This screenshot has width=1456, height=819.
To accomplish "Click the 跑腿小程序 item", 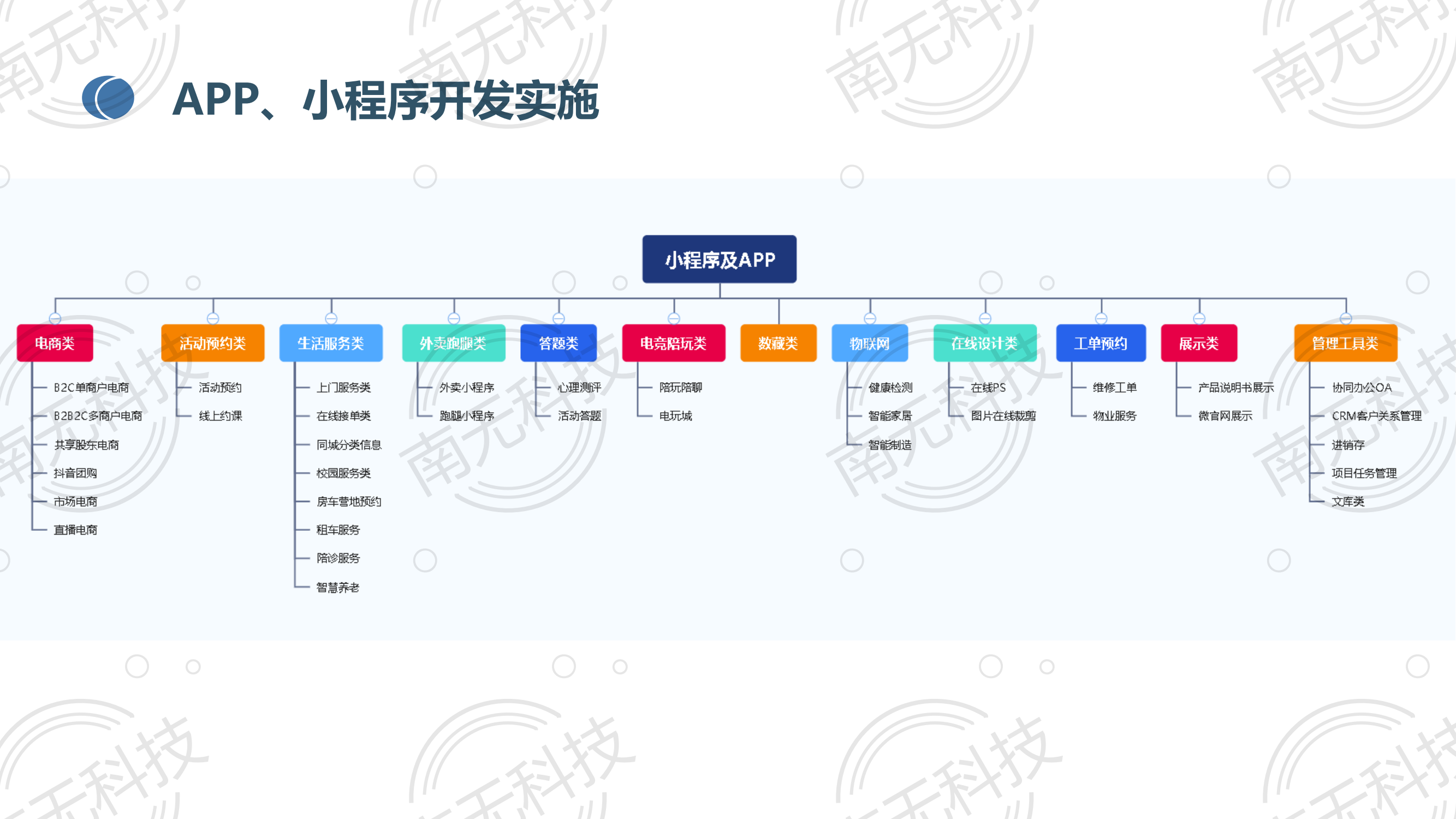I will [x=467, y=416].
